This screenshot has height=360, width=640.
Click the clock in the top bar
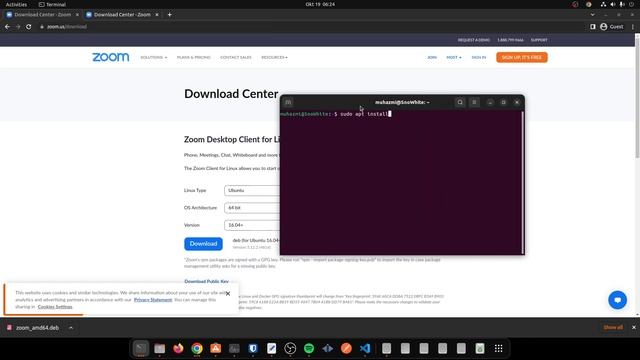(x=320, y=4)
